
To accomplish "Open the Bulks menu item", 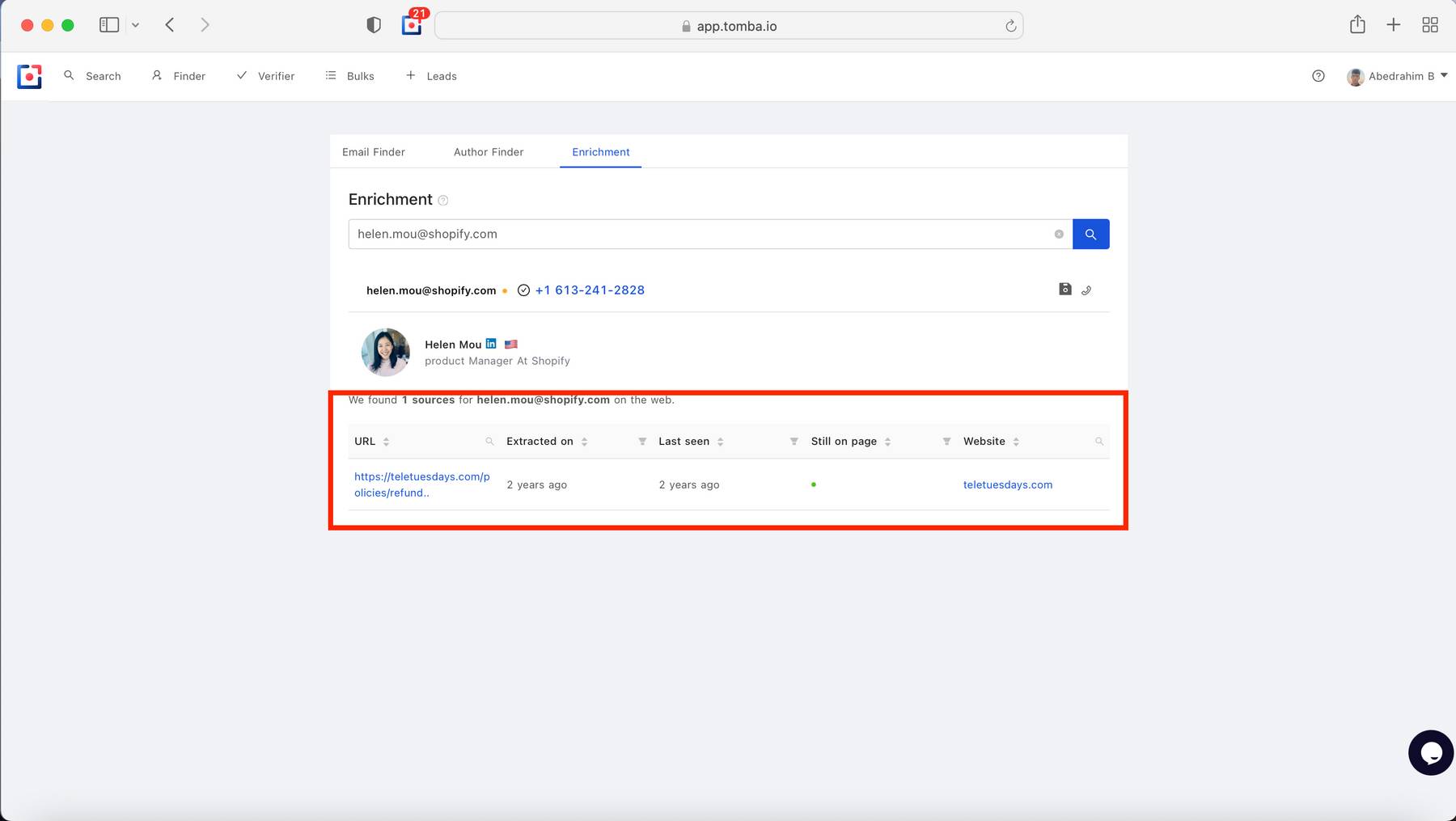I will [350, 76].
